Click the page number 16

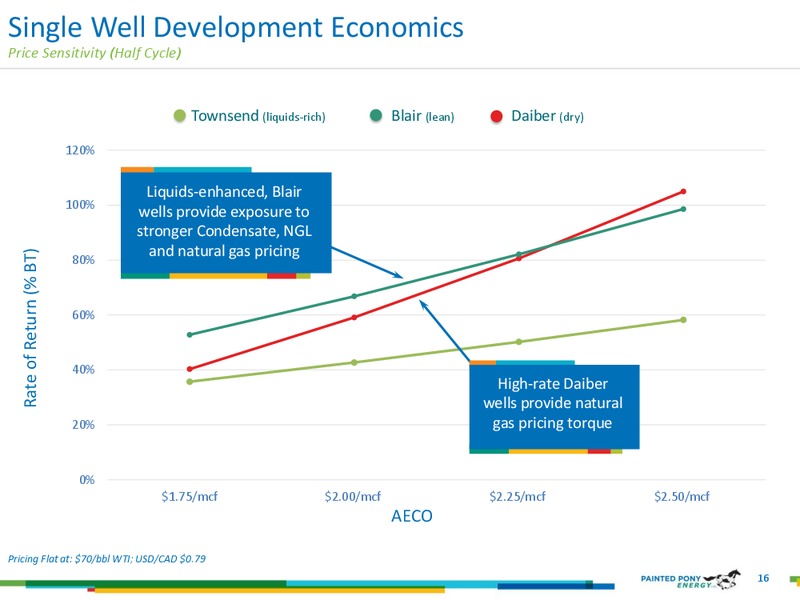763,578
